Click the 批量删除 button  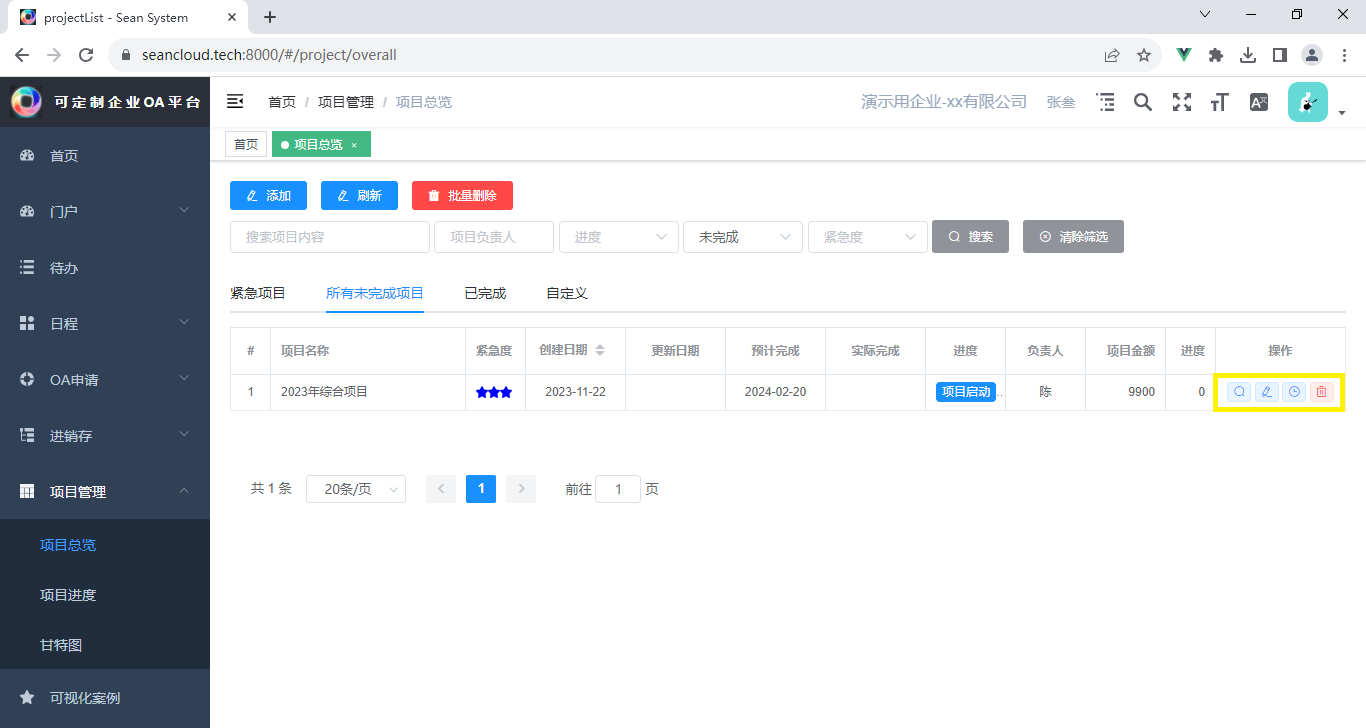tap(462, 195)
